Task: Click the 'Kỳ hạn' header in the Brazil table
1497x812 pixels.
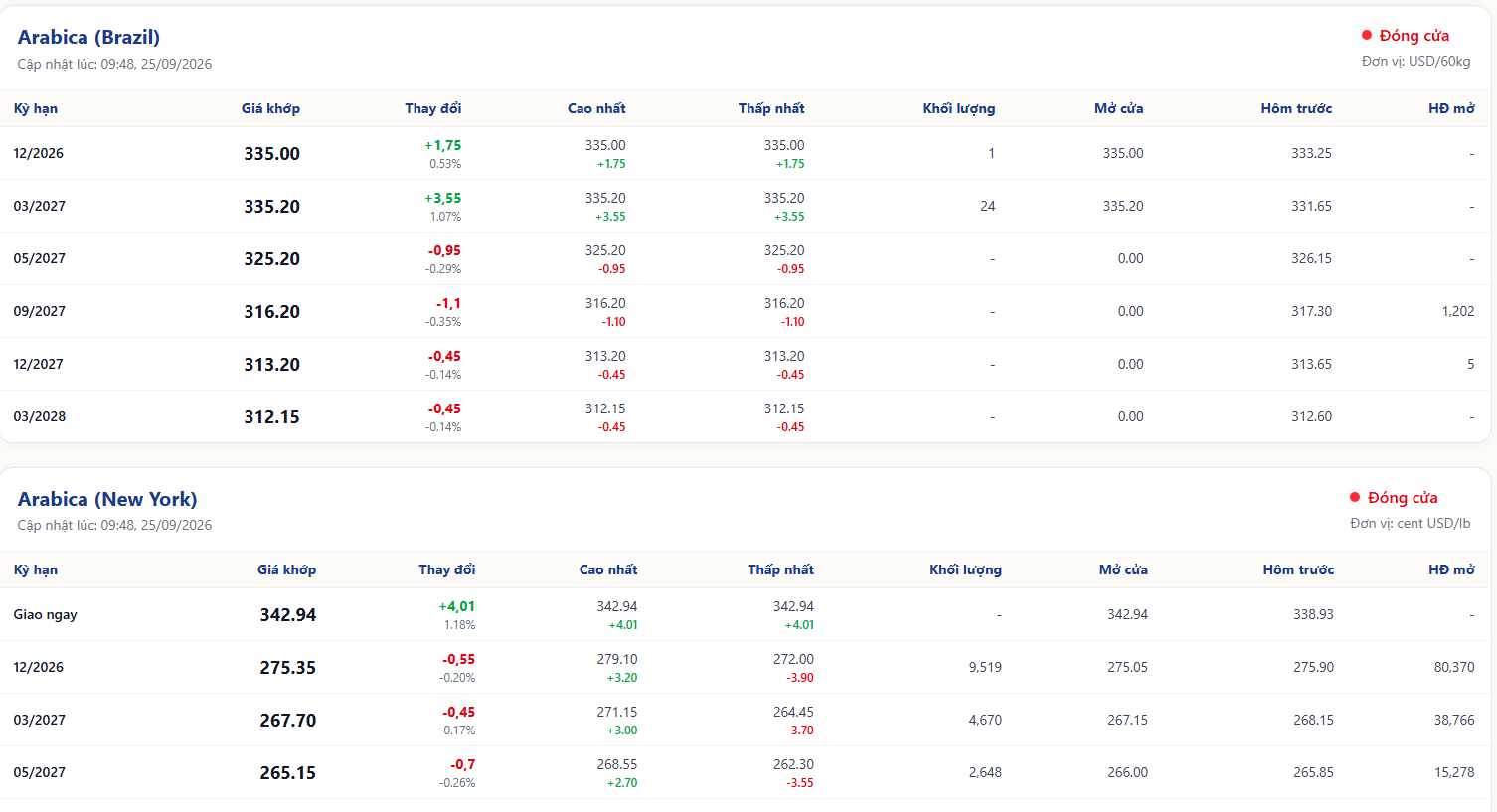Action: click(36, 108)
